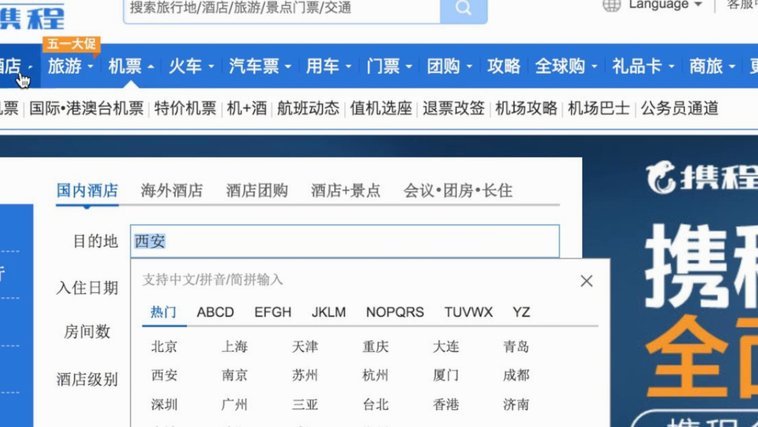Select the NOPQRS city tab
Image resolution: width=758 pixels, height=427 pixels.
pyautogui.click(x=395, y=312)
